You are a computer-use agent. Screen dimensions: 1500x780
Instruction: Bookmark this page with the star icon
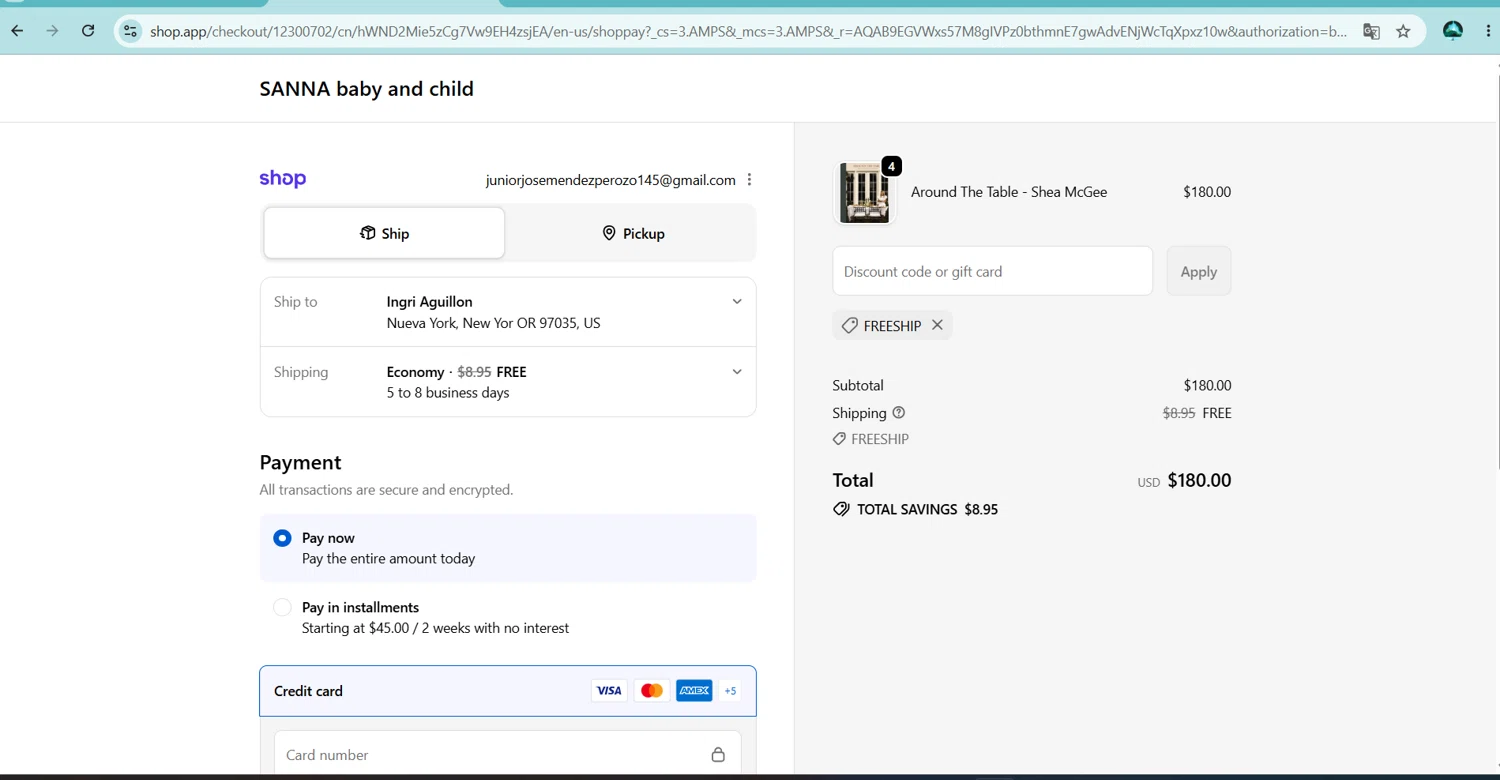click(1403, 32)
